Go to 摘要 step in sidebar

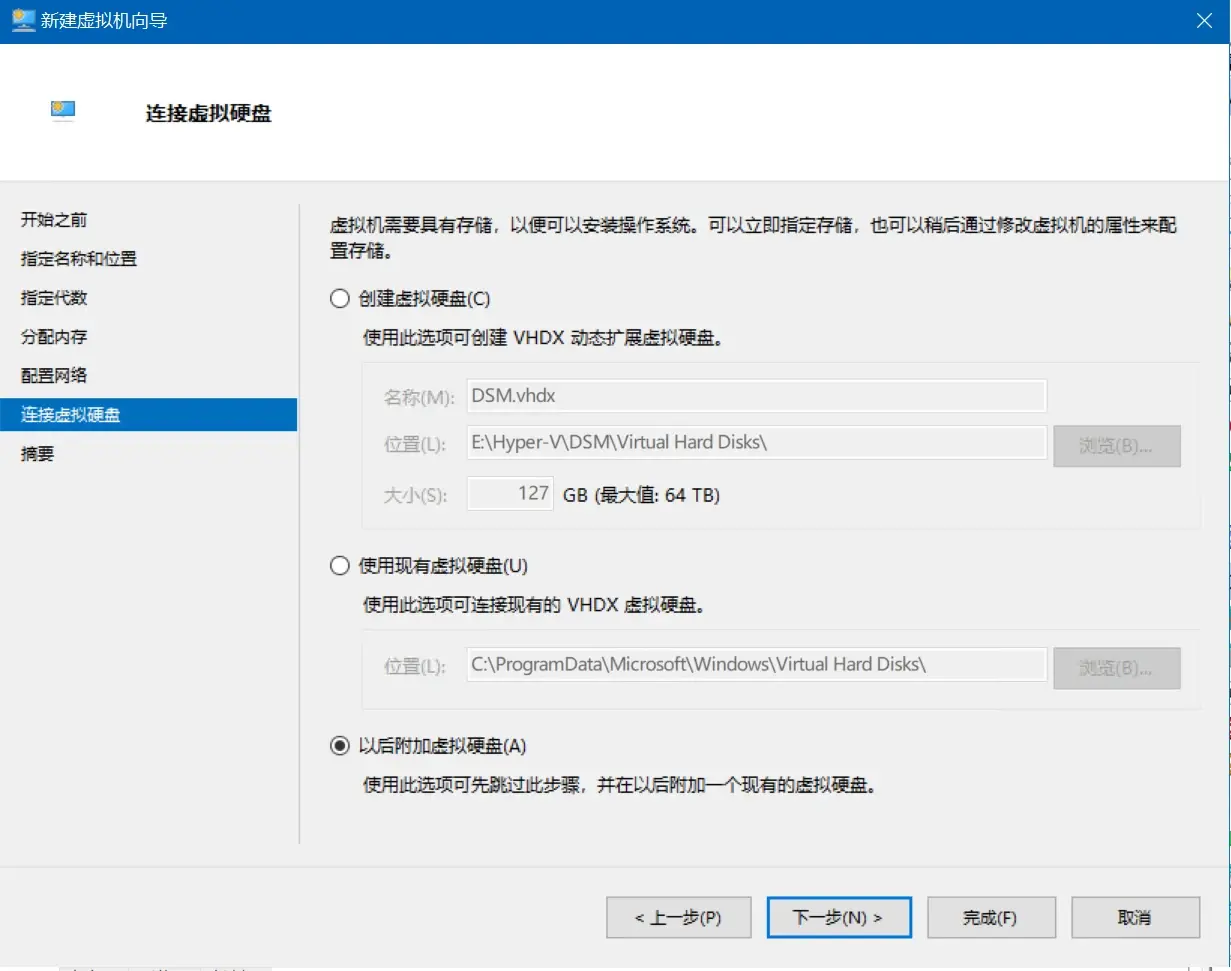(38, 454)
